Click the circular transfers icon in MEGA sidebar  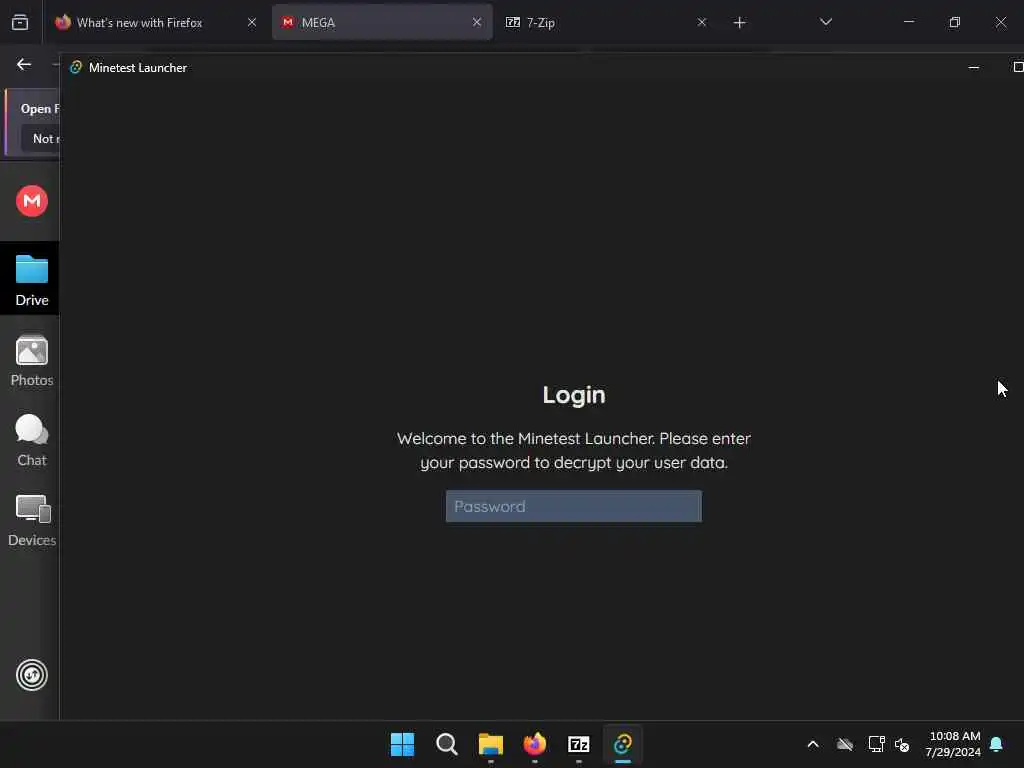[32, 675]
